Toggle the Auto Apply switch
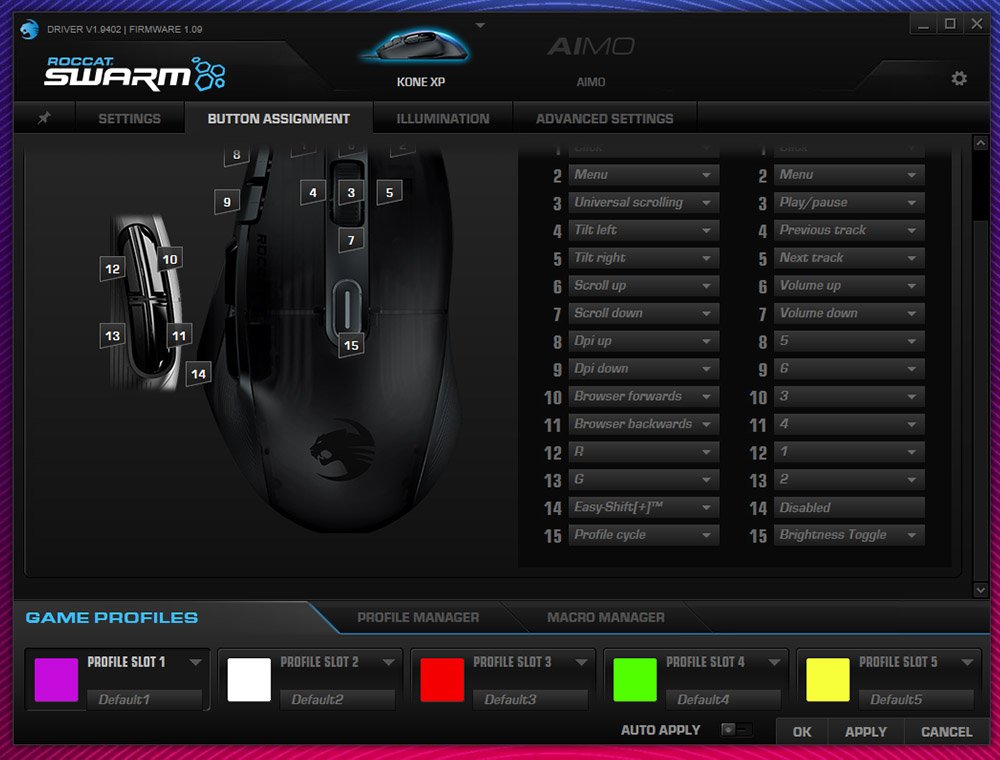This screenshot has width=1000, height=760. [736, 730]
